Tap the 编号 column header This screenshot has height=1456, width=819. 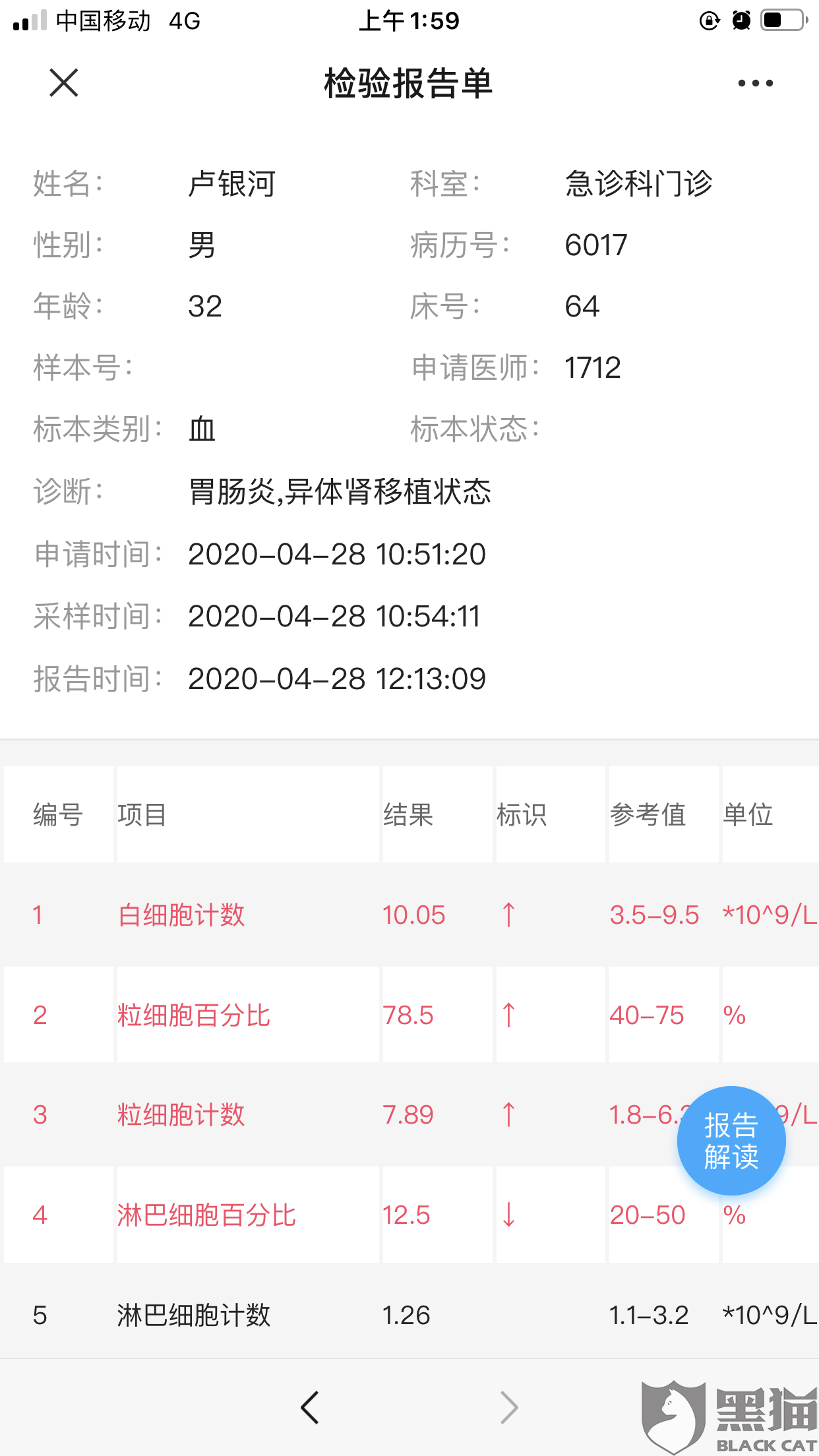(x=58, y=815)
